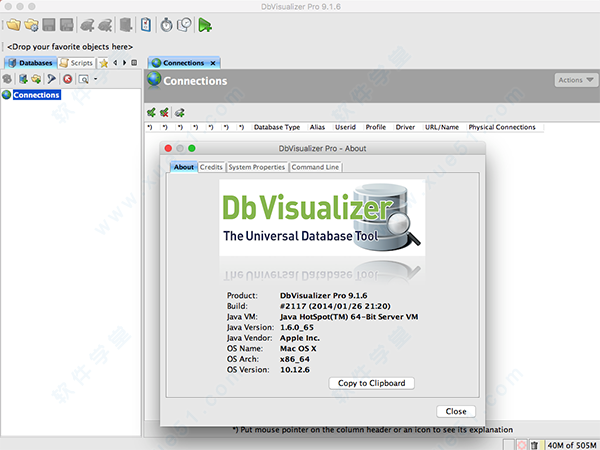Image resolution: width=600 pixels, height=450 pixels.
Task: Click the Profile column header
Action: tap(375, 127)
